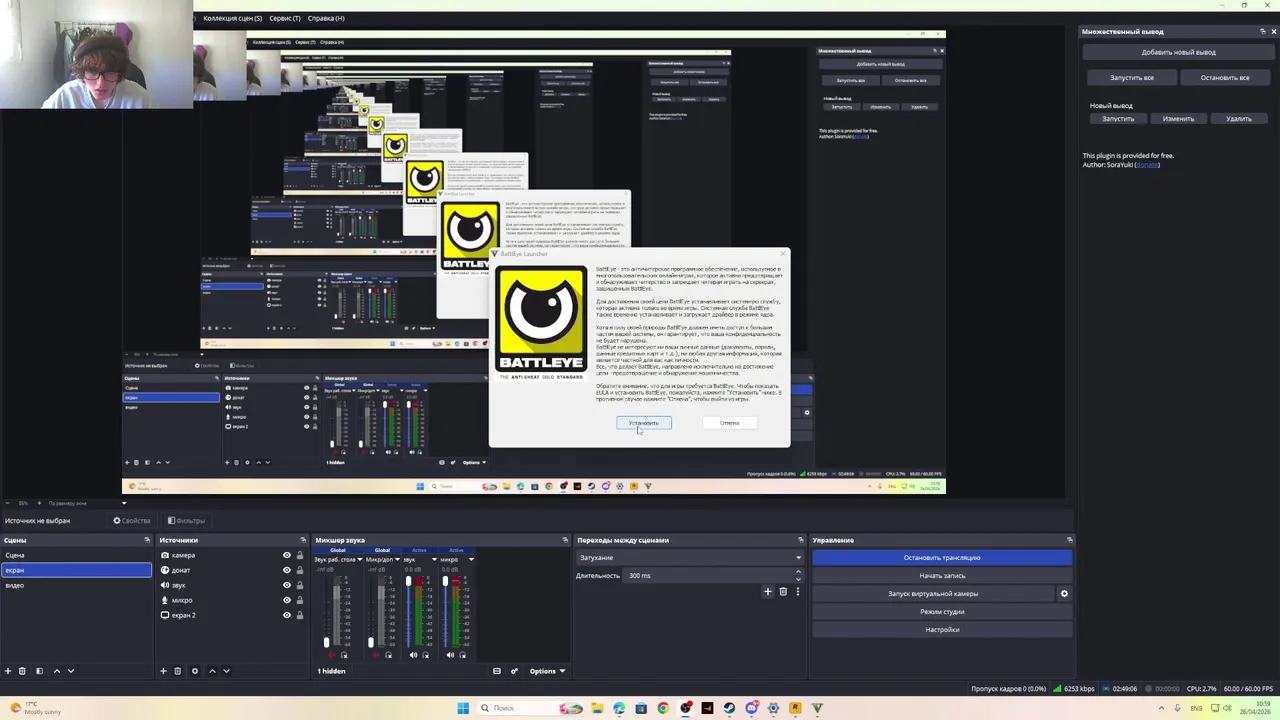Unmute the Звук раб. стола channel
1280x720 pixels.
click(331, 655)
